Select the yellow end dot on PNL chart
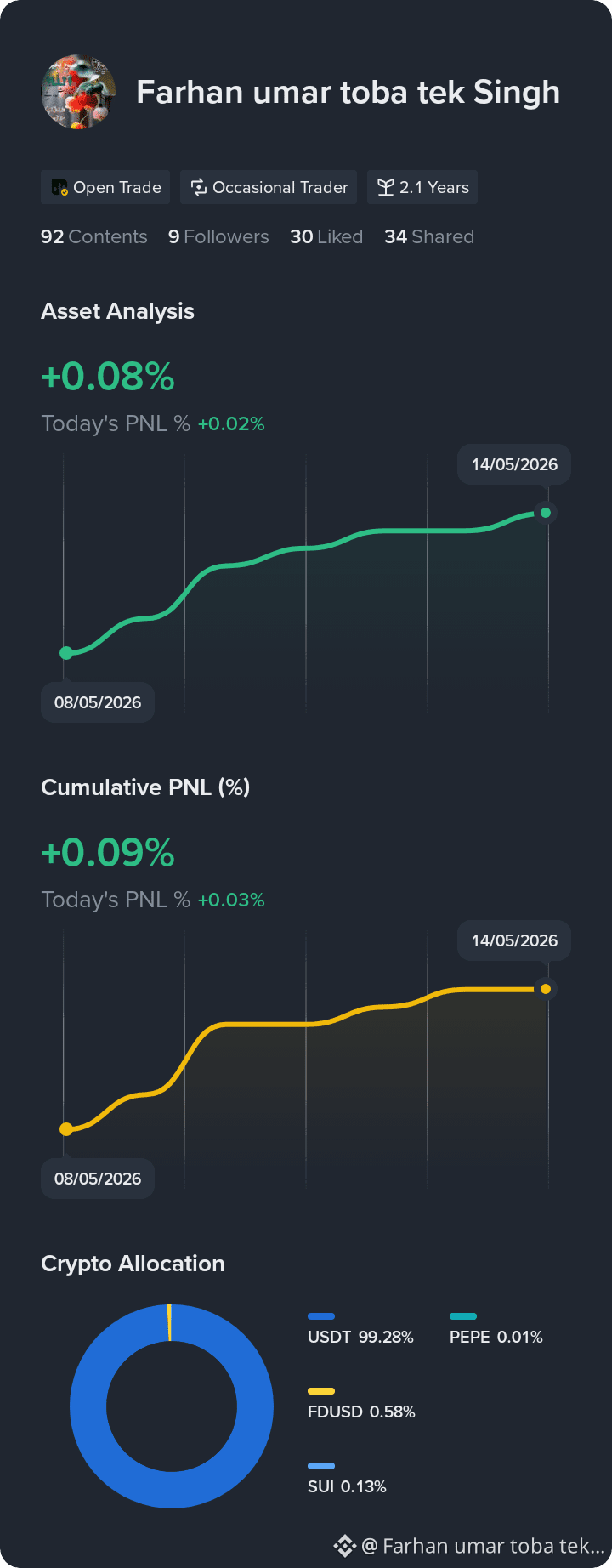The height and width of the screenshot is (1568, 612). click(x=546, y=989)
